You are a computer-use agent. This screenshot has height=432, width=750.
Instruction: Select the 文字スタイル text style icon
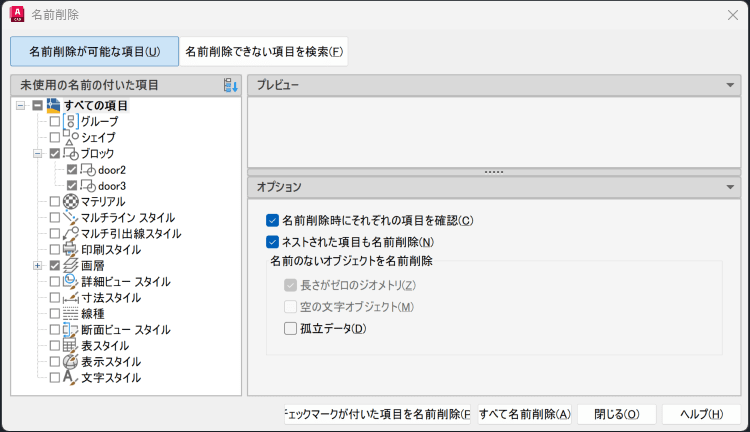point(71,377)
